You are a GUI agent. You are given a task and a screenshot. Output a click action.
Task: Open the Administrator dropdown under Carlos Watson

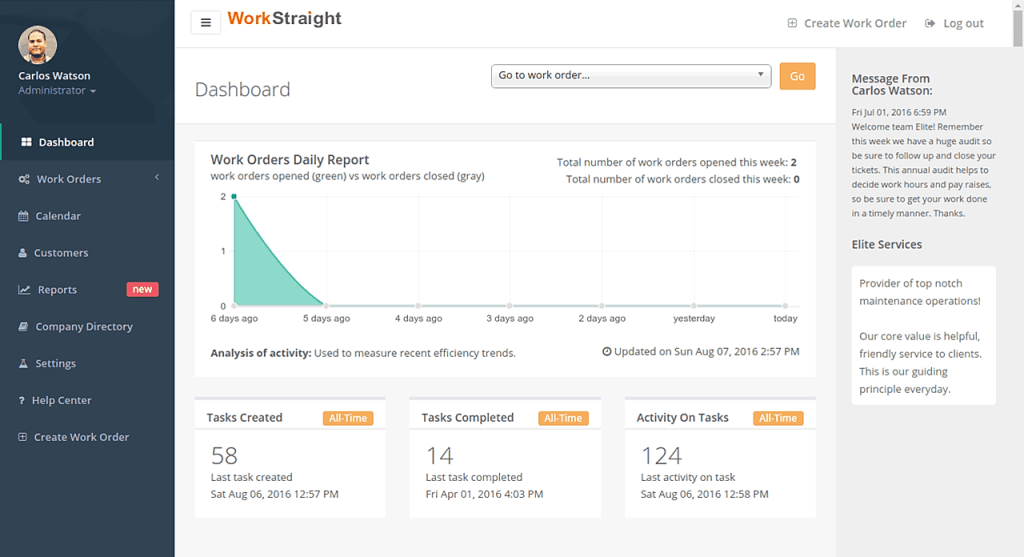point(57,91)
